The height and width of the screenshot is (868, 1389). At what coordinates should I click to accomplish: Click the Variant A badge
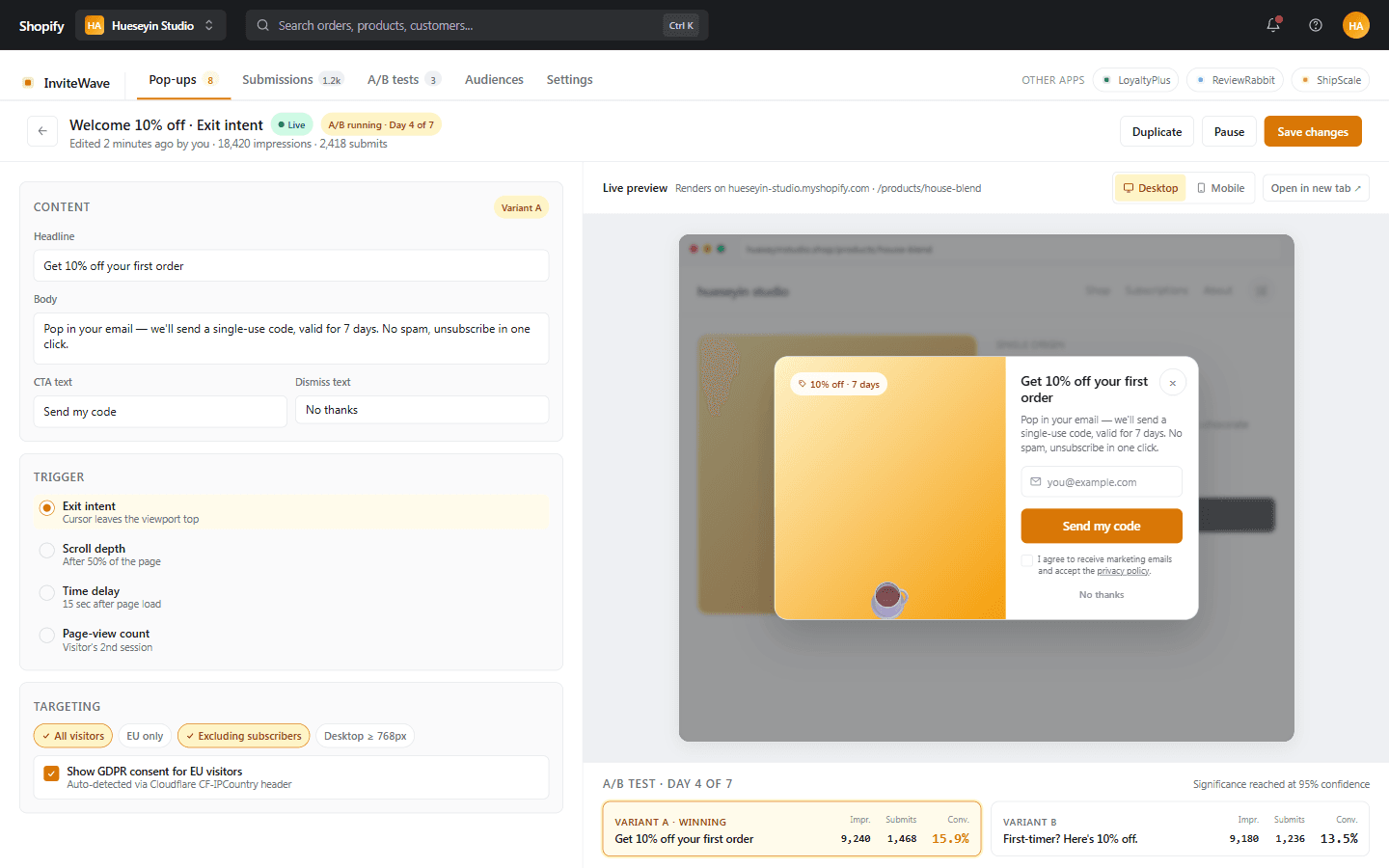[521, 207]
